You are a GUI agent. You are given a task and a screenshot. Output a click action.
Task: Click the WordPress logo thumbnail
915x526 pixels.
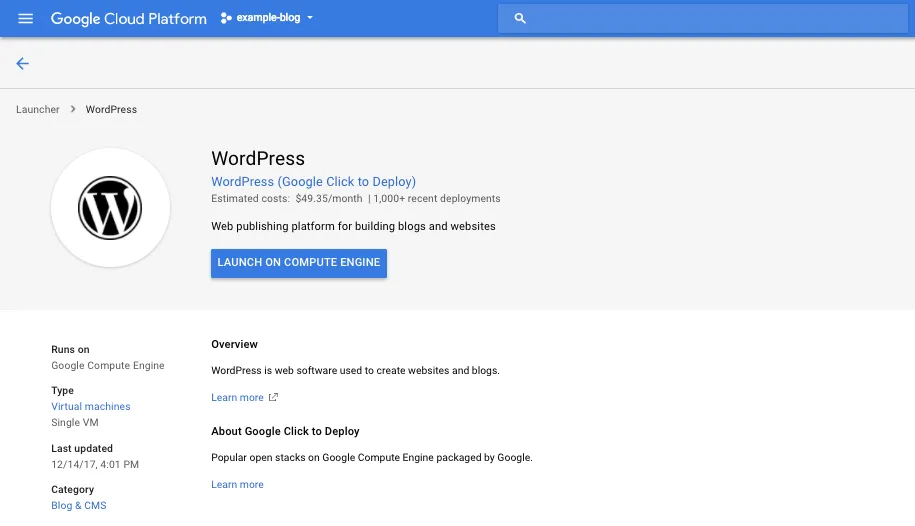[x=110, y=208]
